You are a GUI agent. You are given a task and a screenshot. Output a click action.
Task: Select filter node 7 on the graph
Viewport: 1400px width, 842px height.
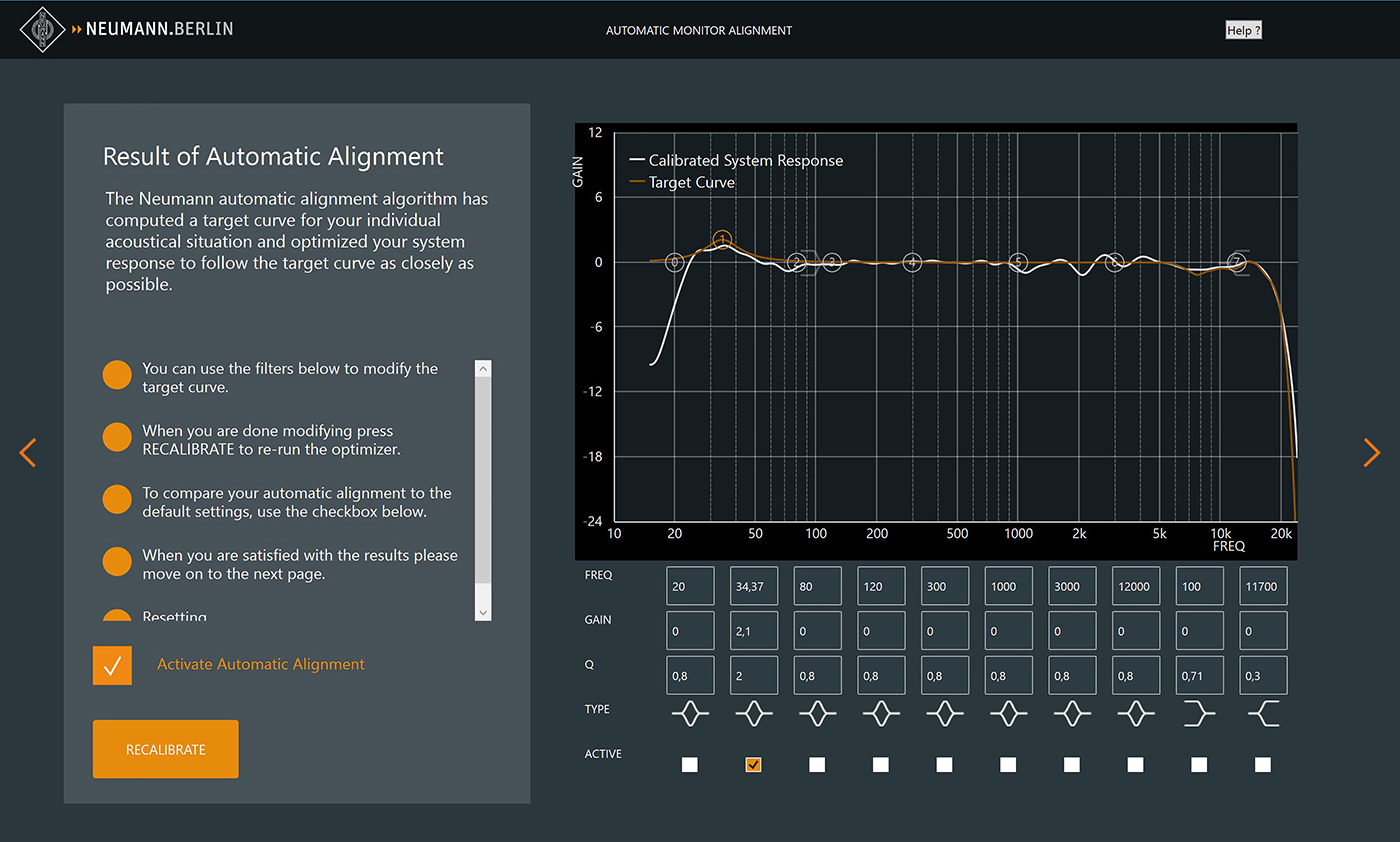(x=1237, y=262)
